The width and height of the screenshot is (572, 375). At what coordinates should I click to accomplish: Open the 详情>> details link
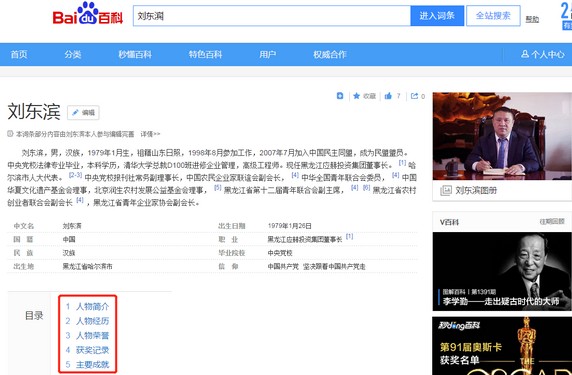[x=150, y=134]
